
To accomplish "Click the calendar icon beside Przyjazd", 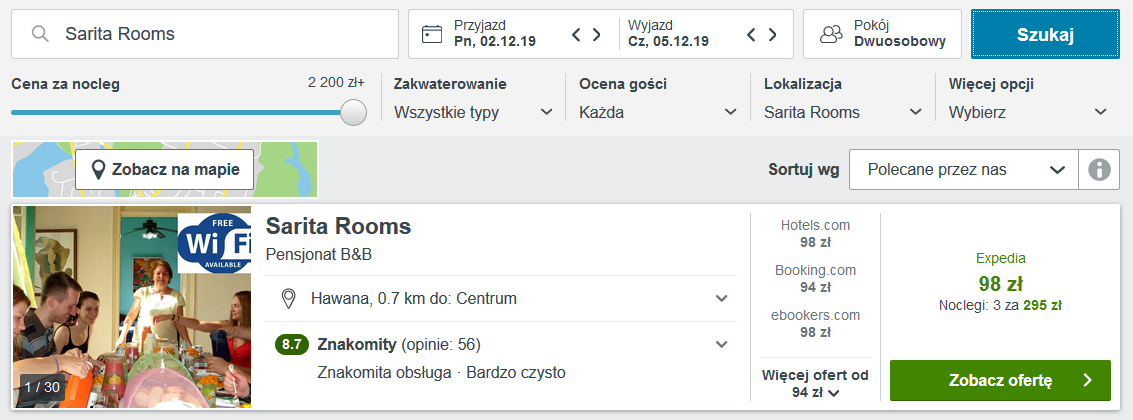I will [431, 34].
